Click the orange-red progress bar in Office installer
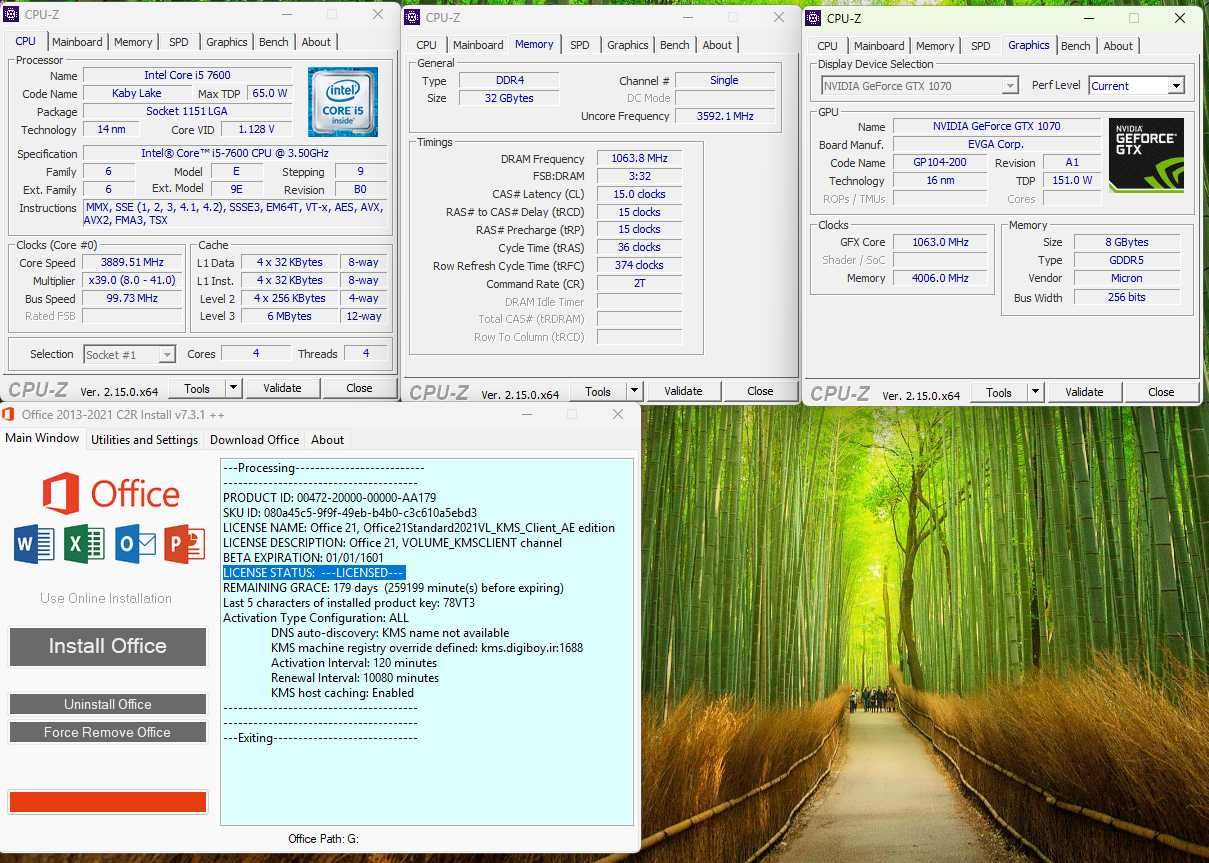Viewport: 1209px width, 863px height. 108,802
